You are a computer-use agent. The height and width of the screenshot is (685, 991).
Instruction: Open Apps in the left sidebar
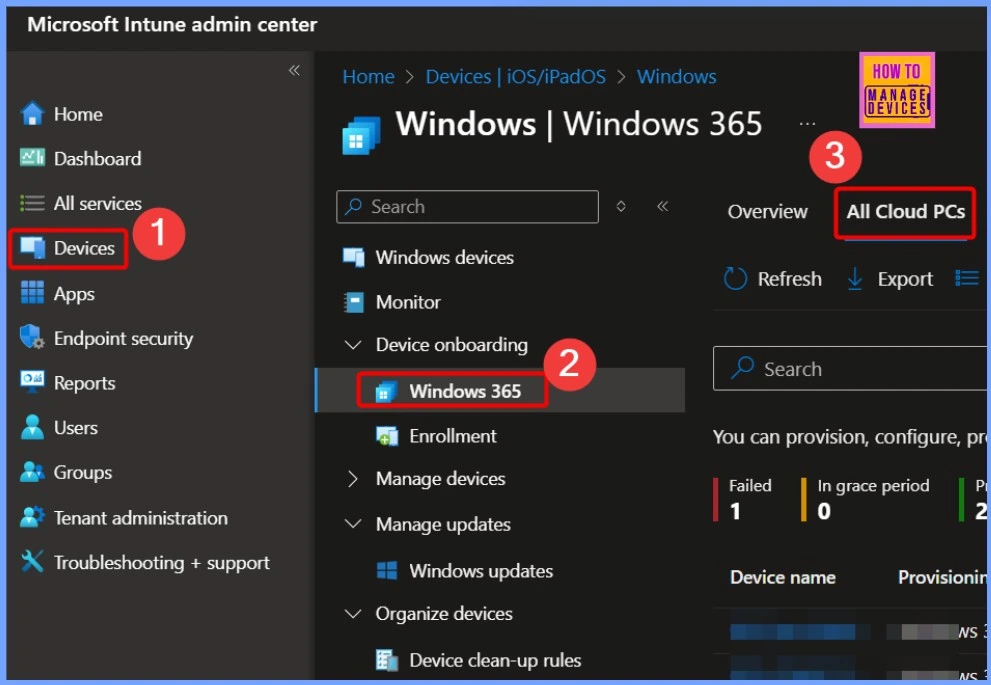coord(74,294)
